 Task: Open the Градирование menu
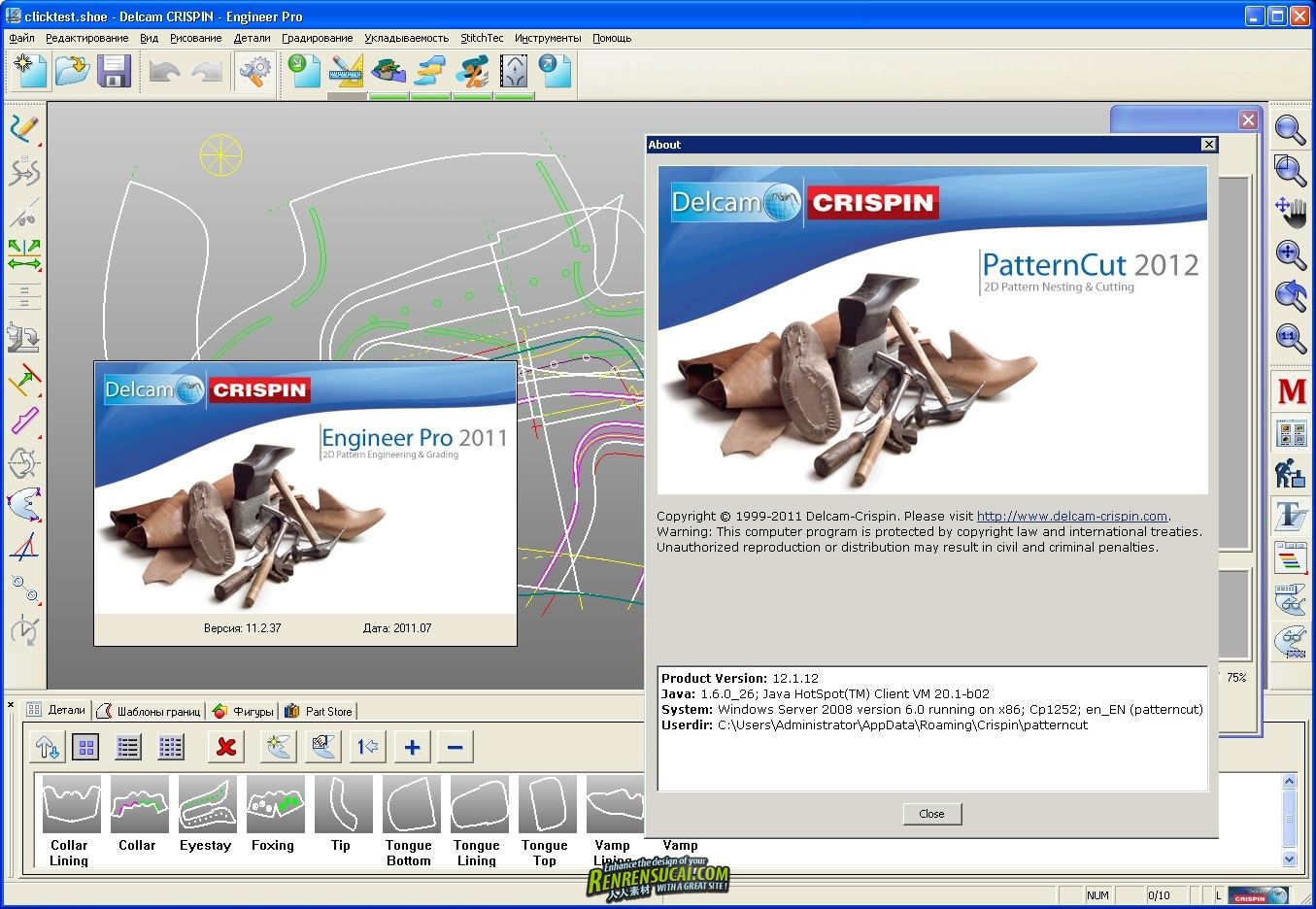(x=318, y=39)
